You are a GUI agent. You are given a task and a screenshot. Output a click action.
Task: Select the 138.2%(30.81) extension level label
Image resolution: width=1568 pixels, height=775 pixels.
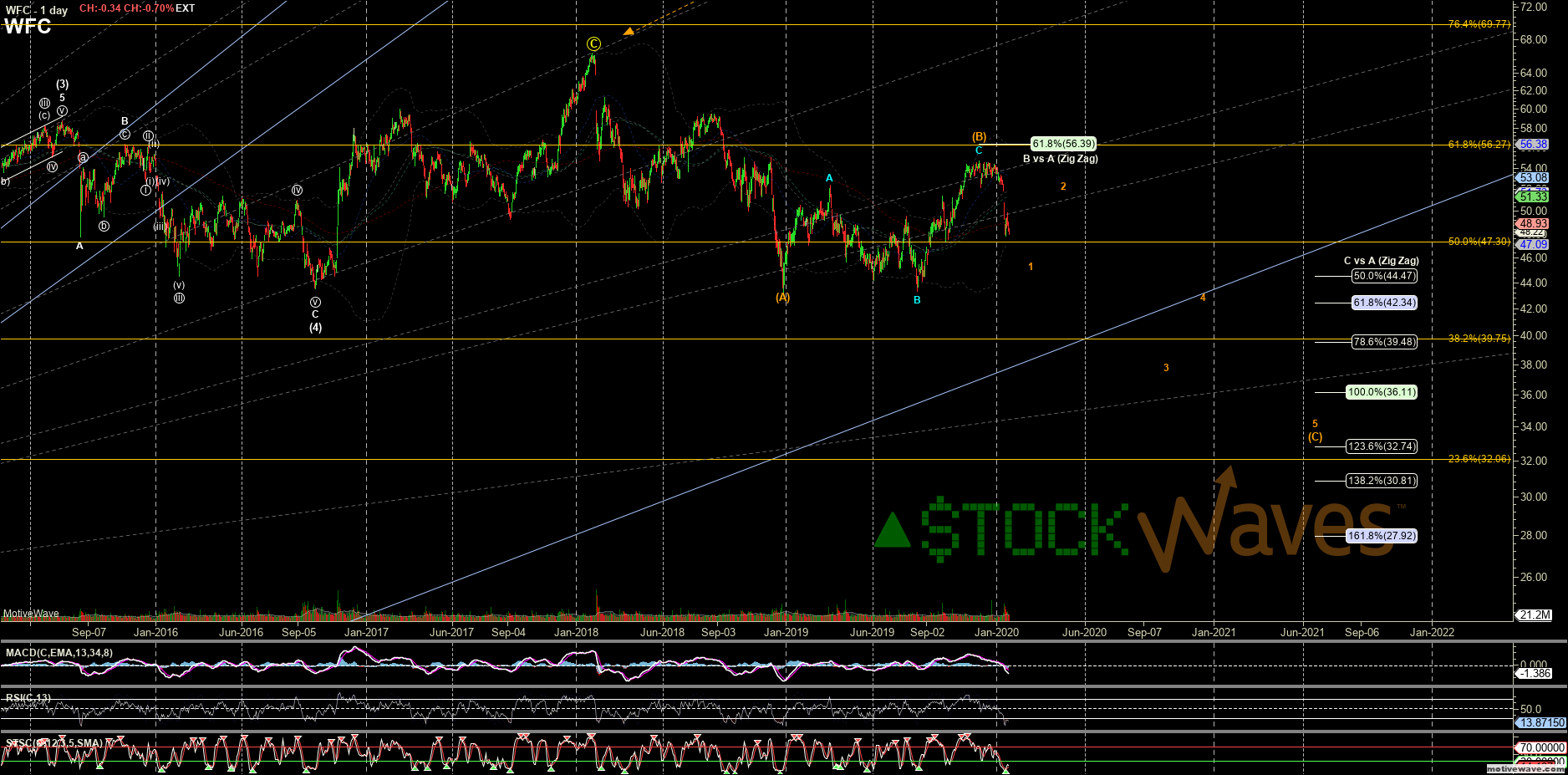pyautogui.click(x=1382, y=481)
